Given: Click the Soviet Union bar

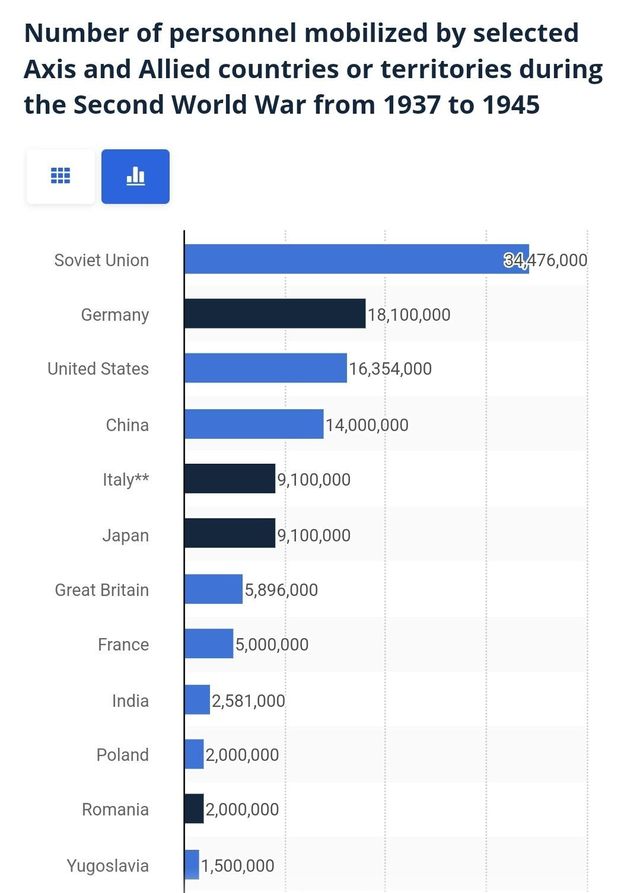Looking at the screenshot, I should [356, 259].
